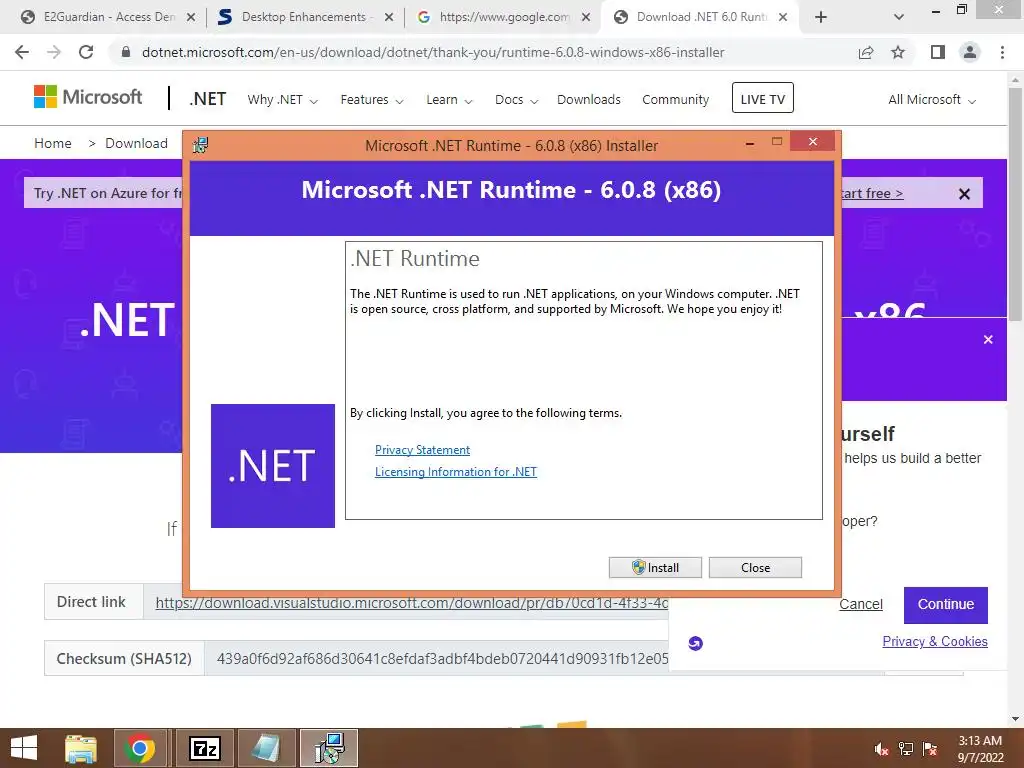The width and height of the screenshot is (1024, 768).
Task: Close the purple survey popup
Action: pos(988,340)
